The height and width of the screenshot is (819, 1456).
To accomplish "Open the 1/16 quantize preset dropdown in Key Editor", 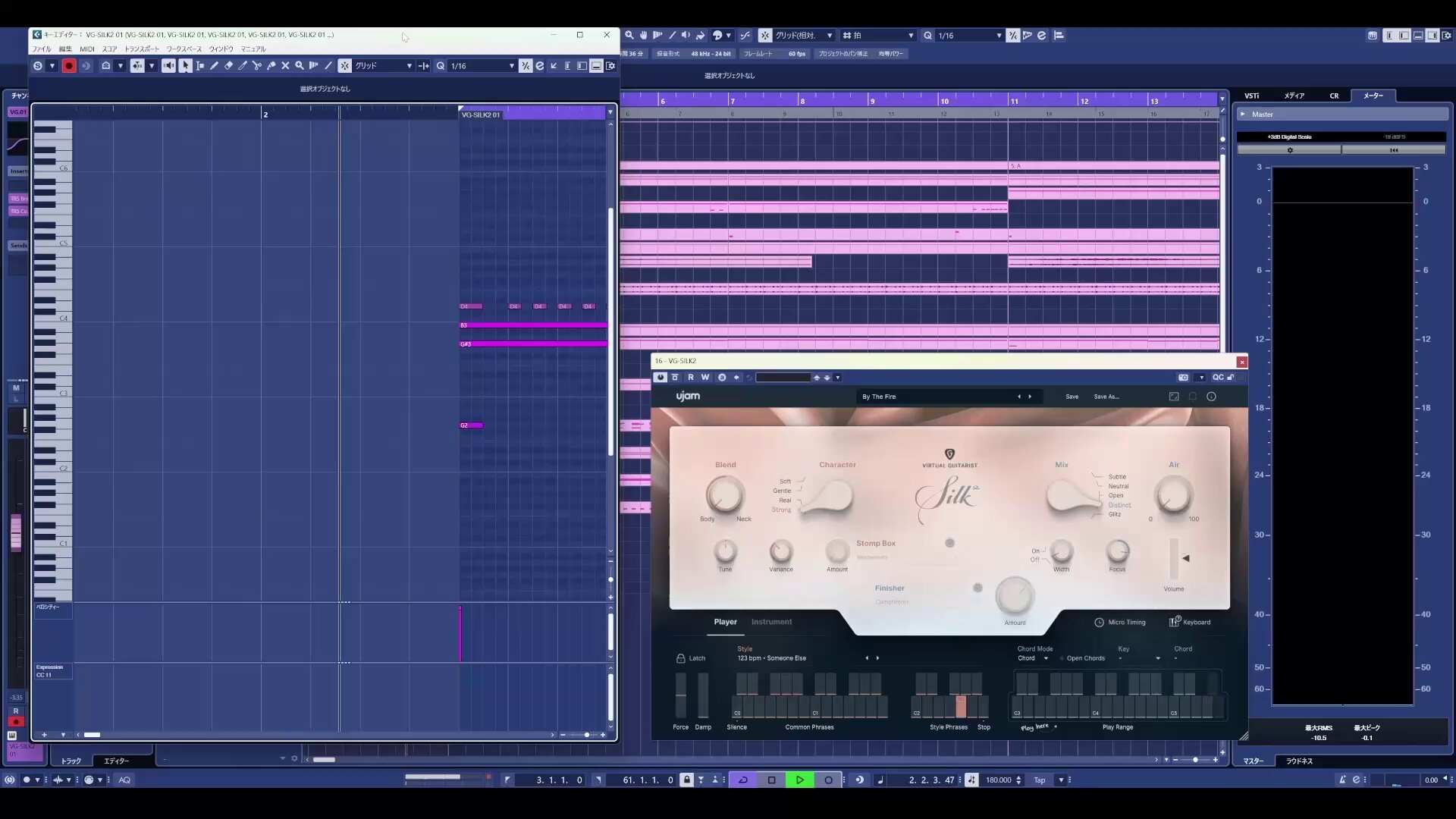I will 482,66.
